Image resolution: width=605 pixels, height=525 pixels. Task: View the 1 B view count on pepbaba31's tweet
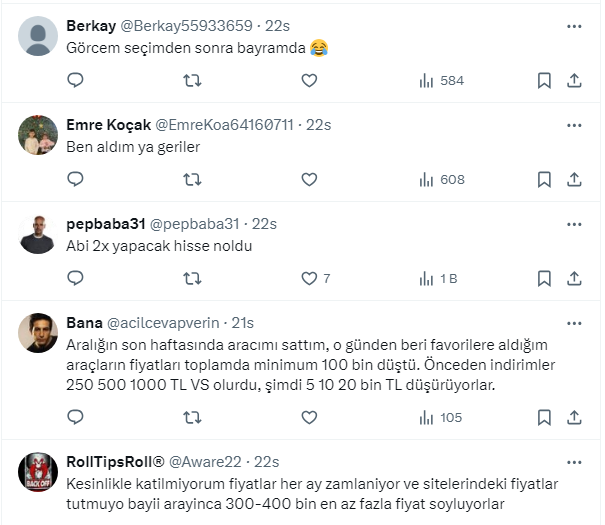440,278
